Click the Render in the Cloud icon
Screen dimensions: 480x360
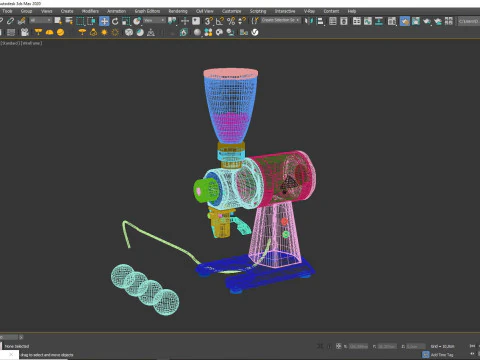(x=438, y=21)
